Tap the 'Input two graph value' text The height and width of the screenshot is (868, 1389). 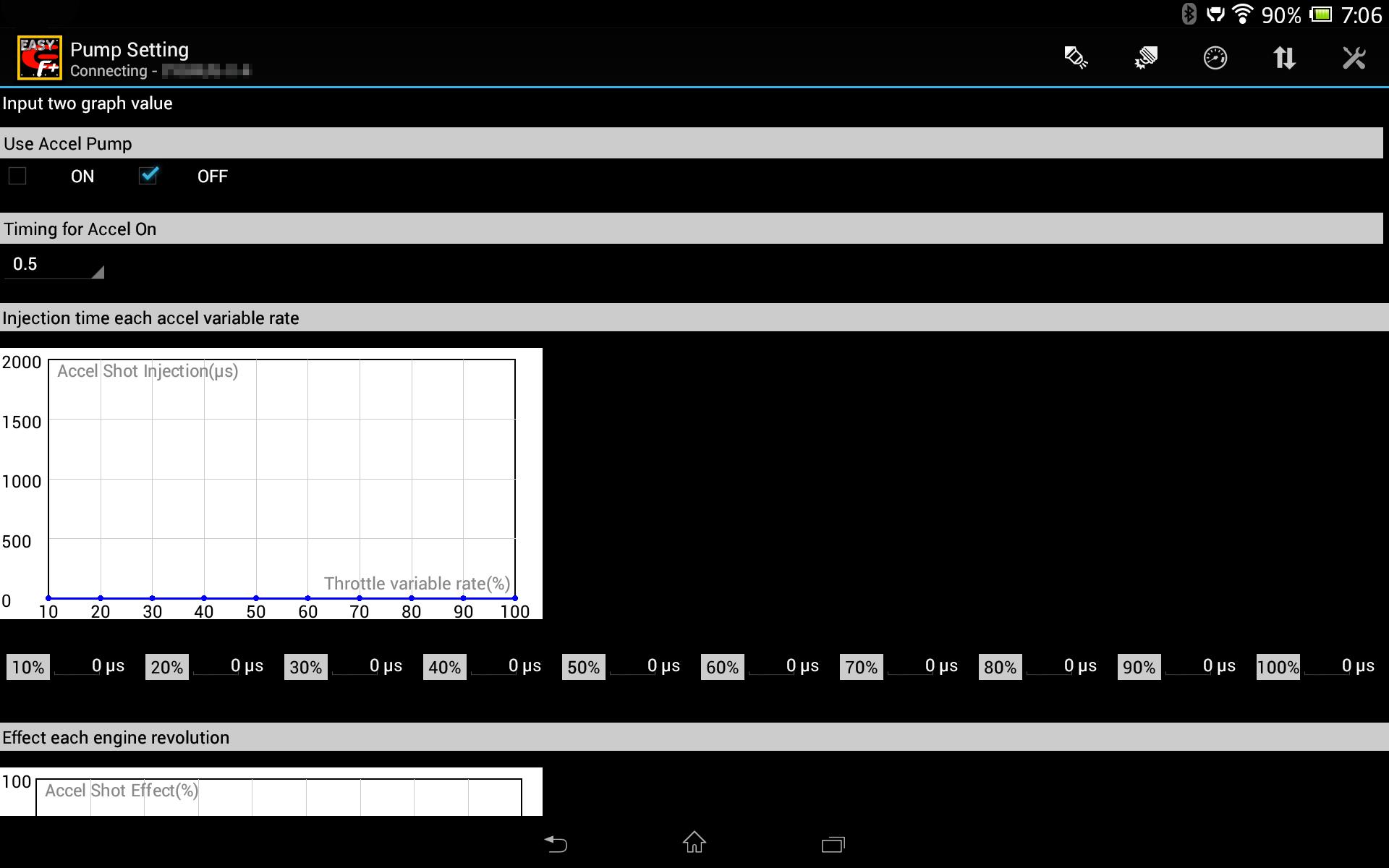88,103
